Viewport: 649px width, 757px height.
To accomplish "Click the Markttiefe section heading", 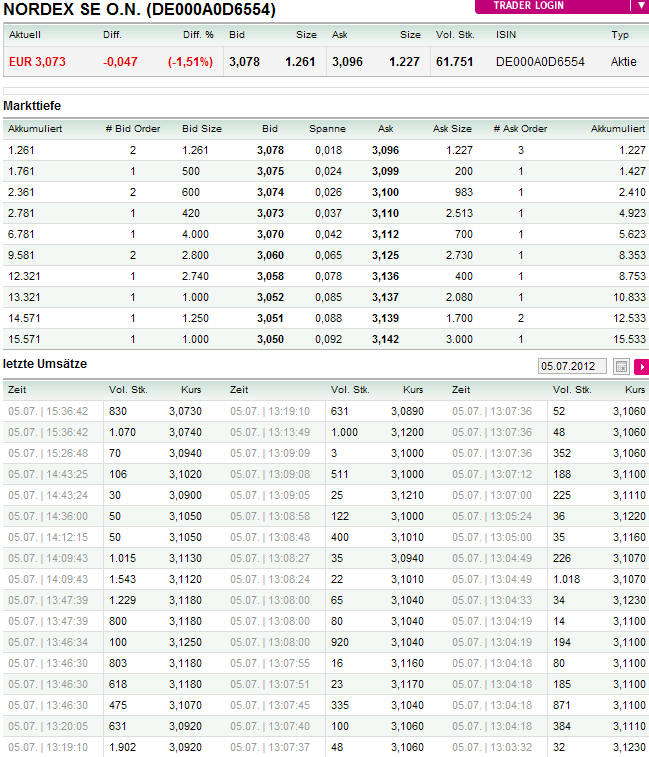I will [x=32, y=106].
